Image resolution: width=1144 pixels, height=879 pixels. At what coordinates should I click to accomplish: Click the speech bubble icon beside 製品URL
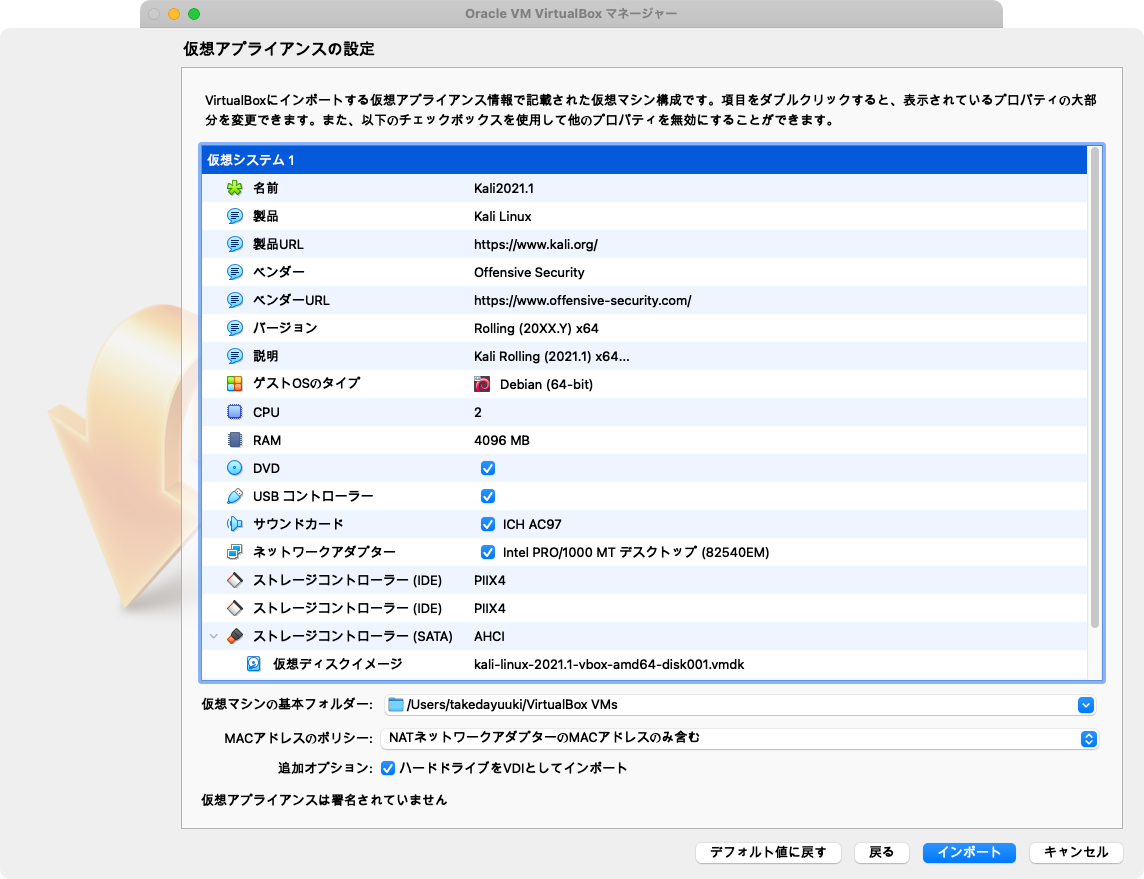(x=234, y=244)
